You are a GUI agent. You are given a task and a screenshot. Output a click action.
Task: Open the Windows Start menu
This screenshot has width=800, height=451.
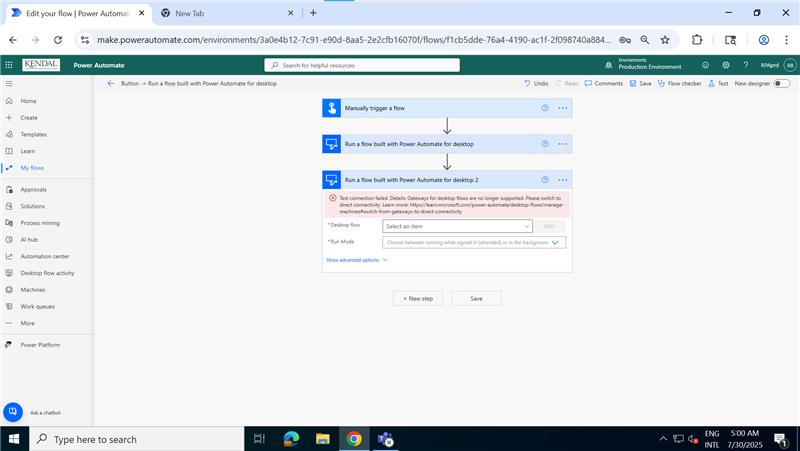point(14,439)
